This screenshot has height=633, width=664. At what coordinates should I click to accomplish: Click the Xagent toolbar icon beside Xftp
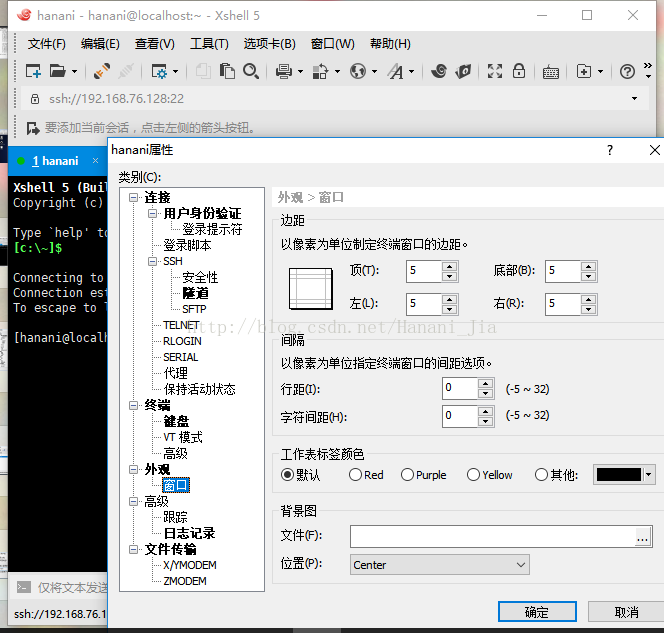pyautogui.click(x=463, y=71)
